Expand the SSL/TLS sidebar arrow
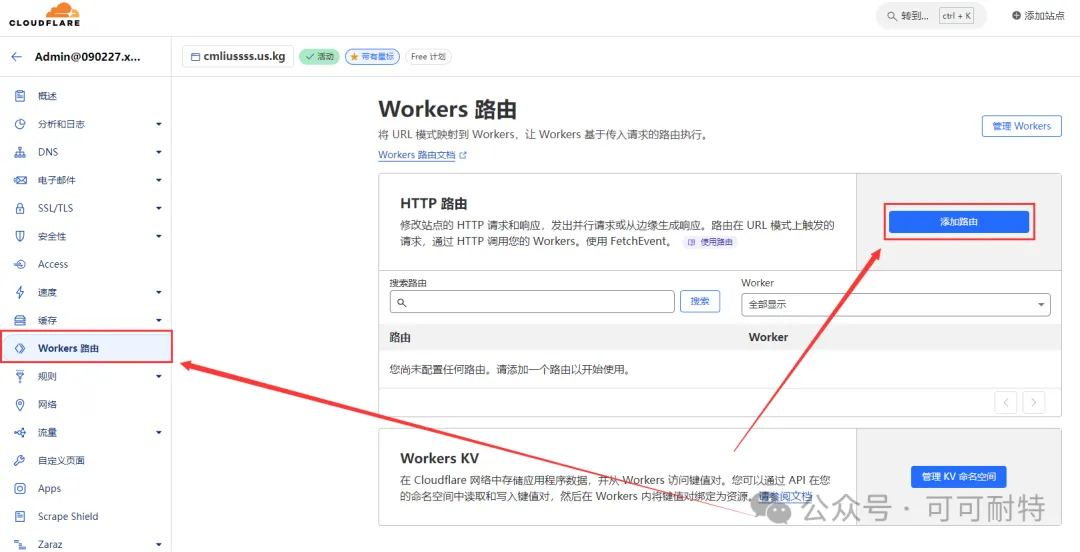The width and height of the screenshot is (1080, 552). (159, 208)
